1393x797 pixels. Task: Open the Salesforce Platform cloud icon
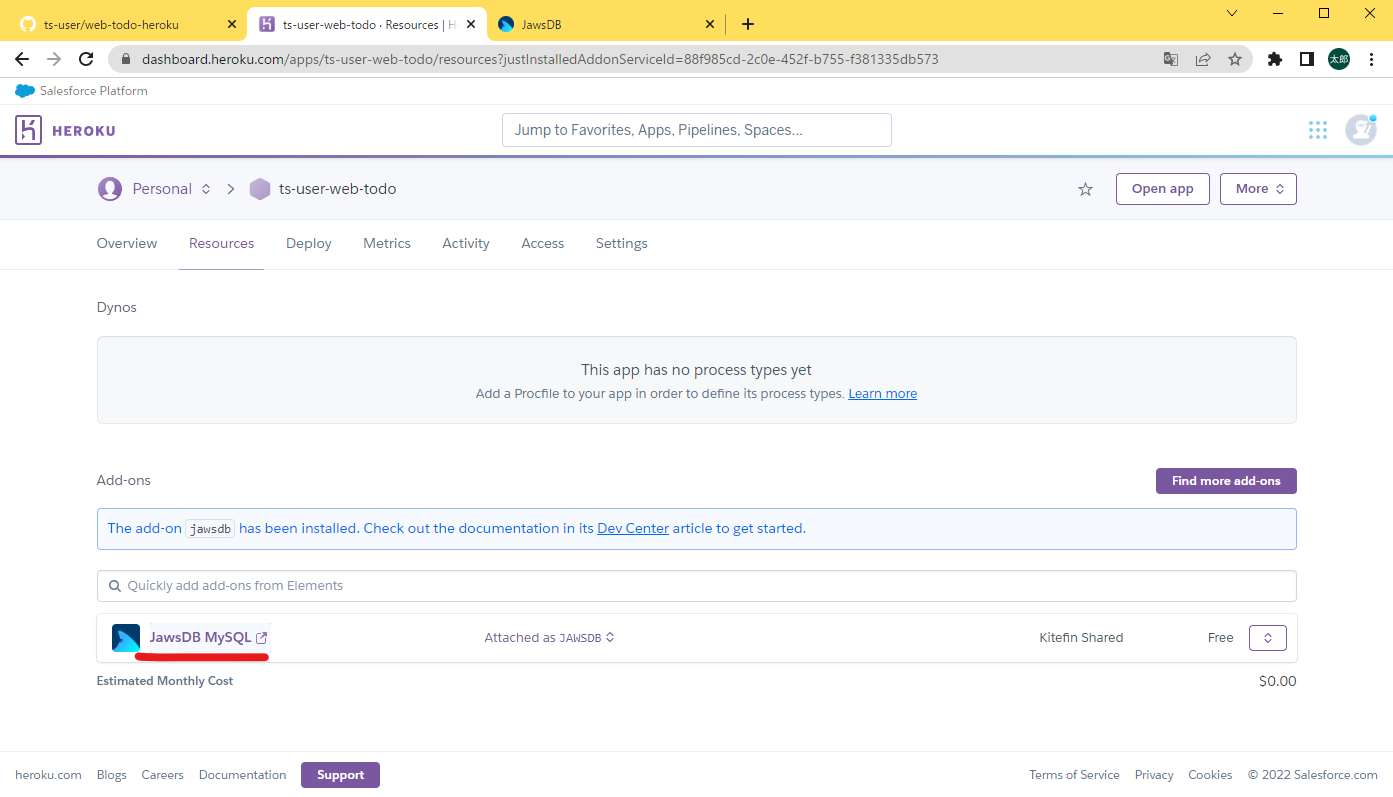25,91
